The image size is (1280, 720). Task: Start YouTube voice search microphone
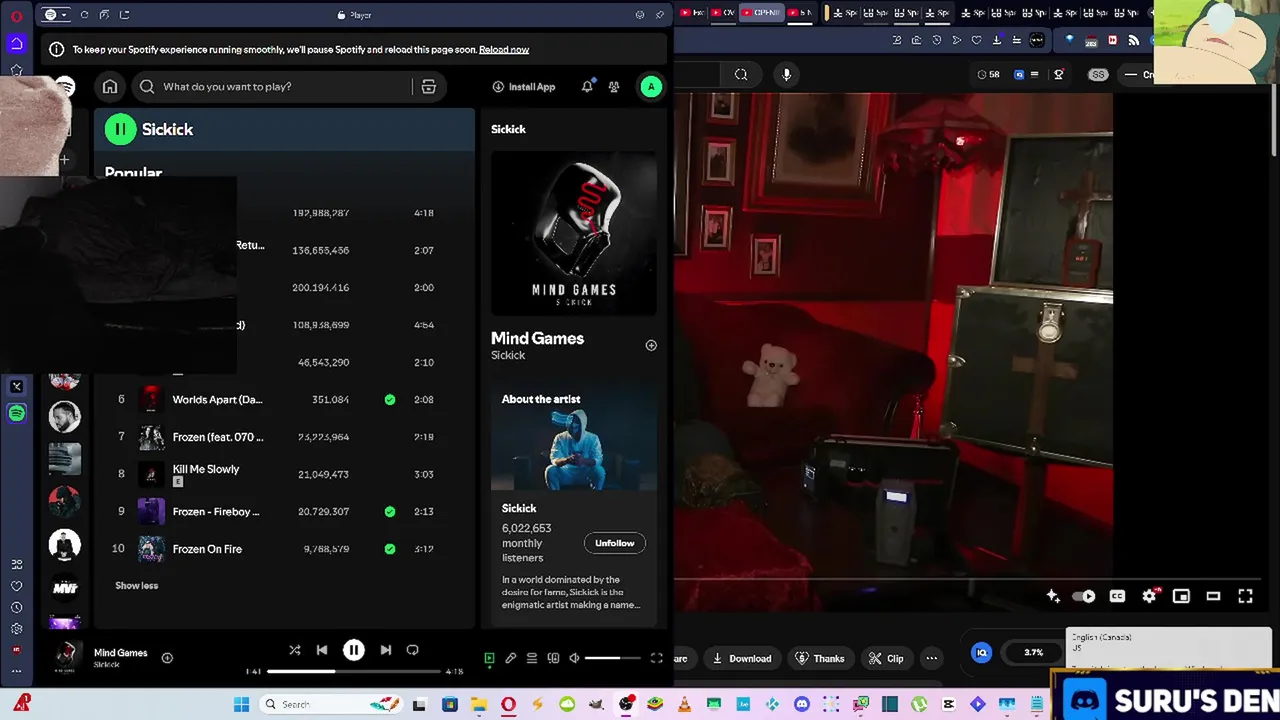[x=786, y=74]
